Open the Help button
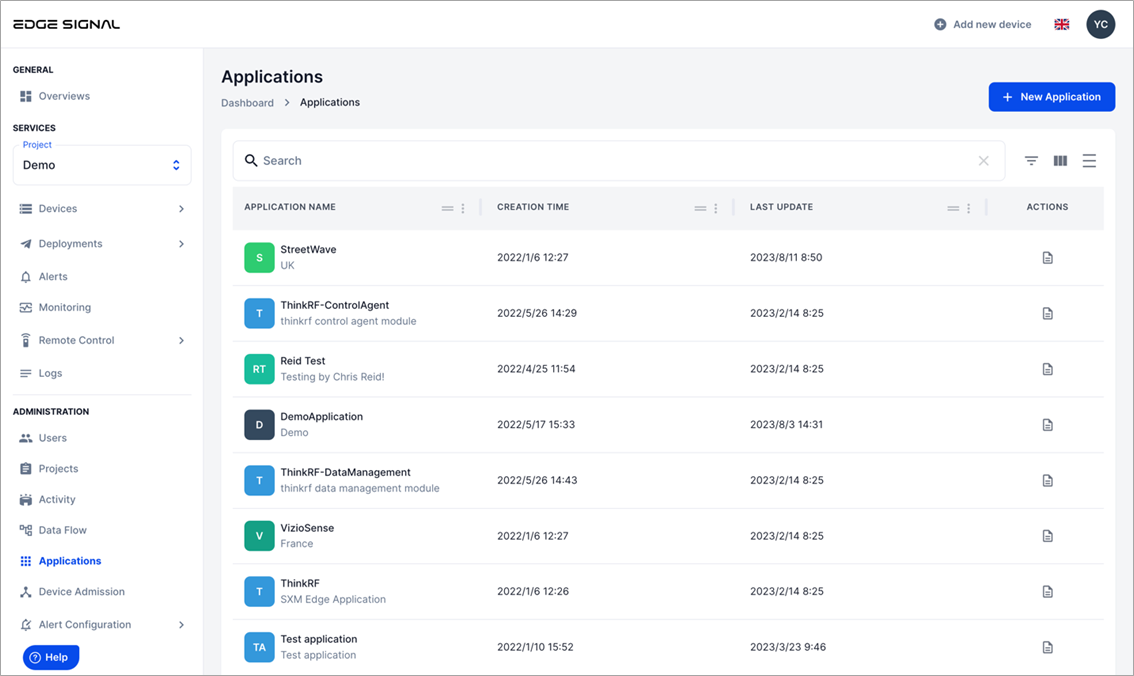The width and height of the screenshot is (1134, 676). point(51,657)
